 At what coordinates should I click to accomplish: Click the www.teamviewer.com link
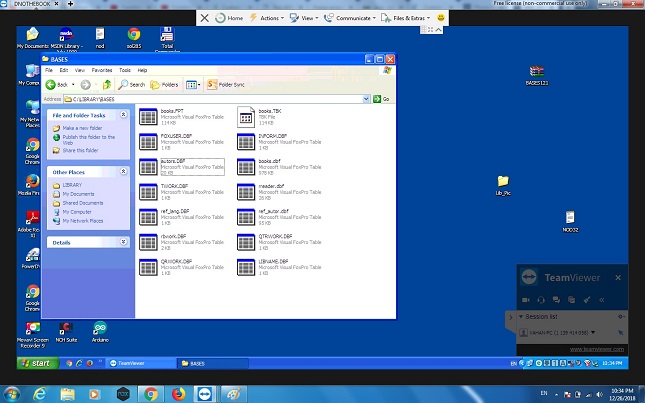597,349
